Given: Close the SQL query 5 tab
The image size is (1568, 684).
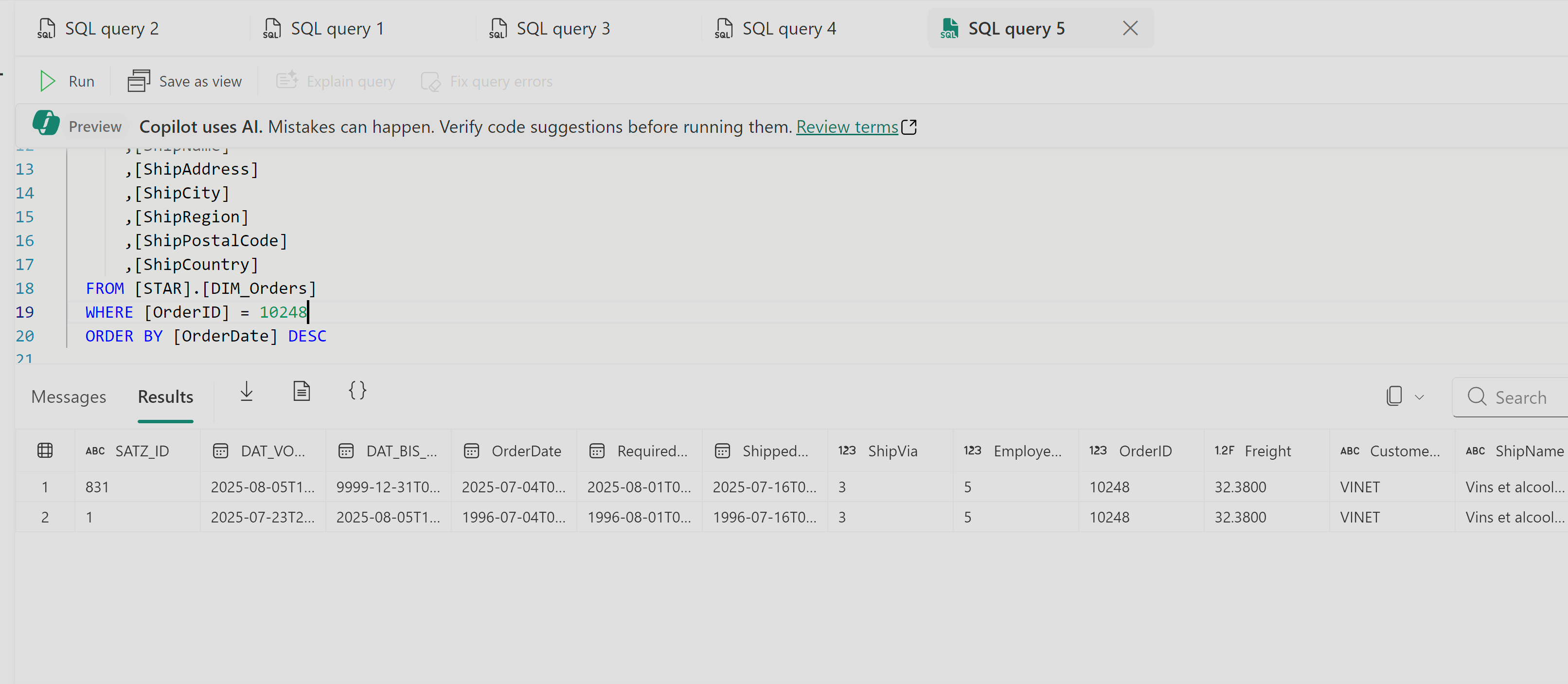Looking at the screenshot, I should pos(1130,28).
